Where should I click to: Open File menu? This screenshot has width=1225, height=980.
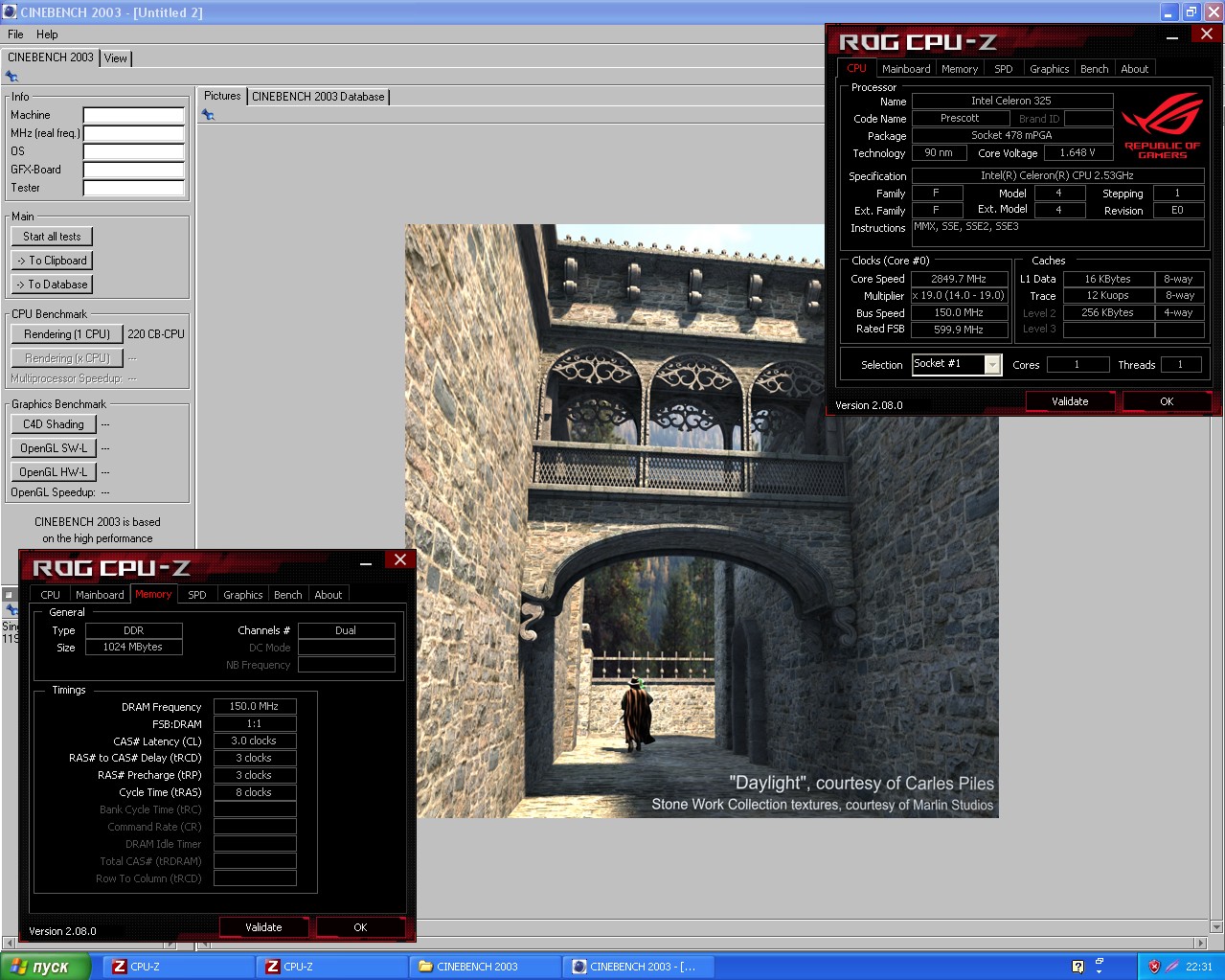pos(15,34)
